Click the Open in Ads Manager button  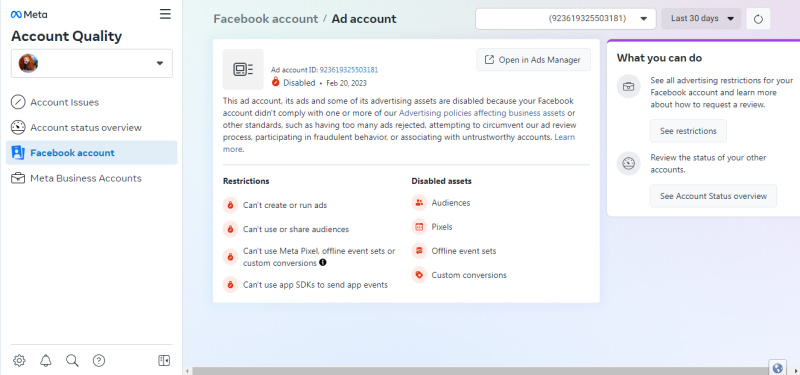(533, 60)
